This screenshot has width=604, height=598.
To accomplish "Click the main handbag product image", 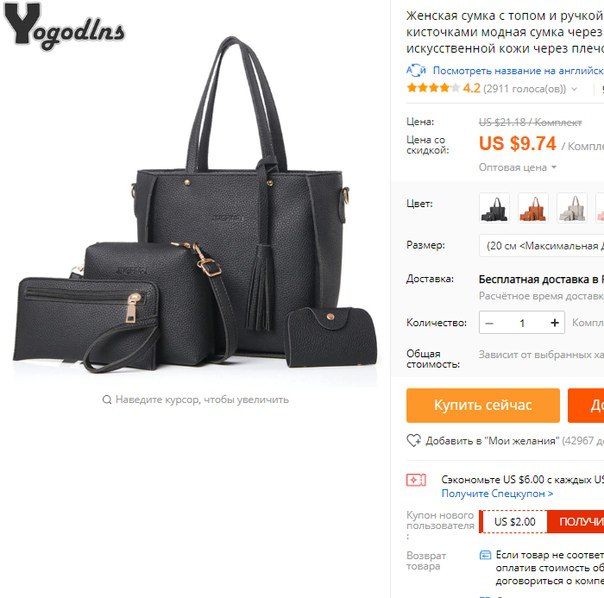I will click(x=195, y=204).
